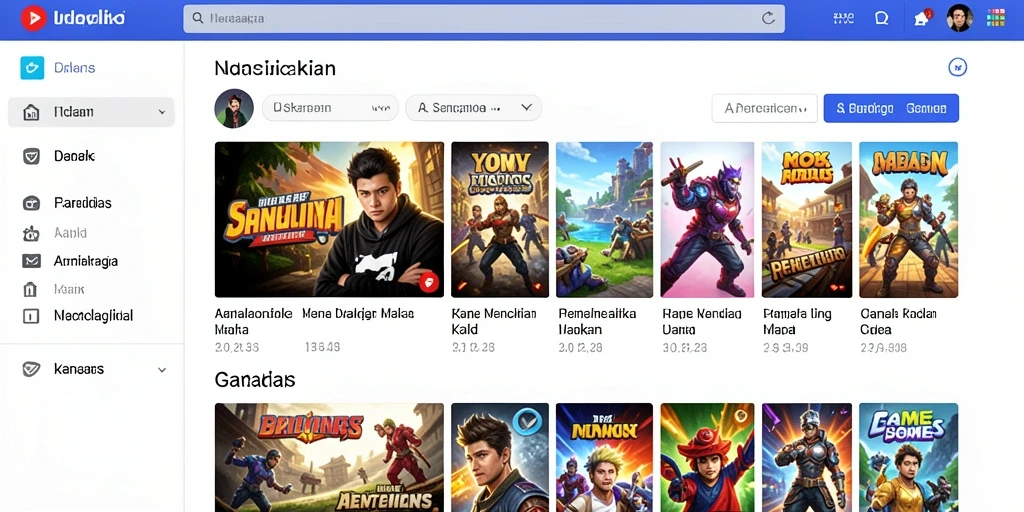Image resolution: width=1024 pixels, height=512 pixels.
Task: Select Nacndaglidal in the sidebar menu
Action: 91,316
